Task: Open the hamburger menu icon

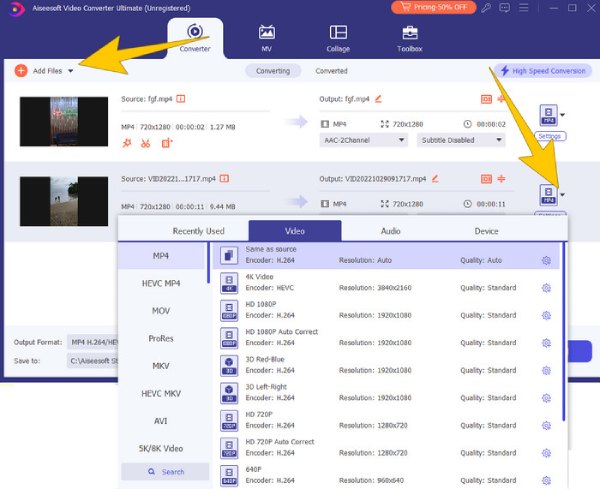Action: click(x=523, y=8)
